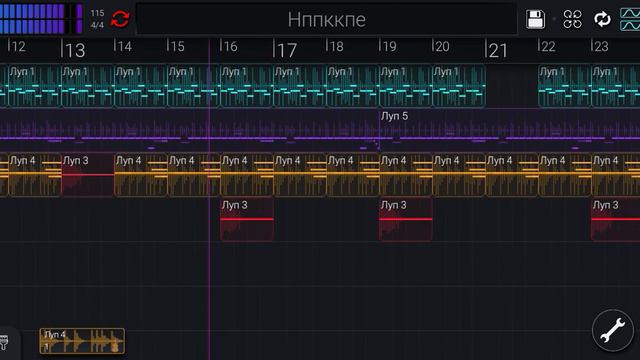Select the teal Луп 1 clip under bar 16
Viewport: 640px width, 360px height.
[247, 86]
